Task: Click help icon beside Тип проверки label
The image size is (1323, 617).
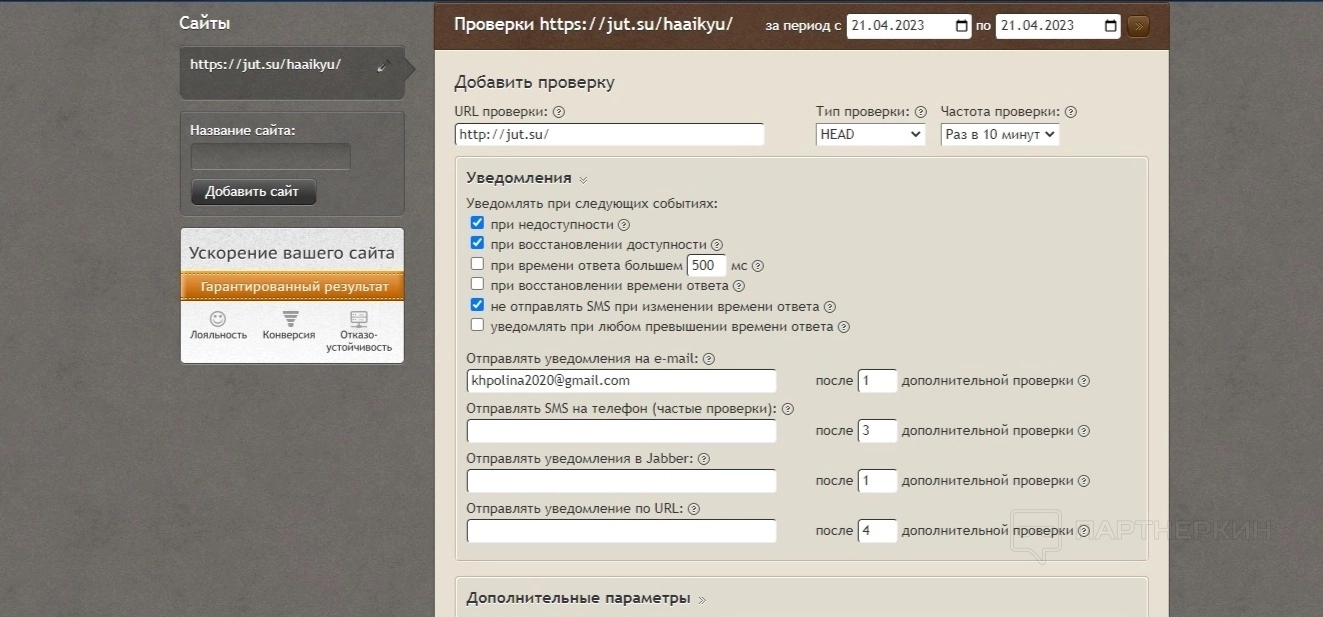Action: pyautogui.click(x=921, y=112)
